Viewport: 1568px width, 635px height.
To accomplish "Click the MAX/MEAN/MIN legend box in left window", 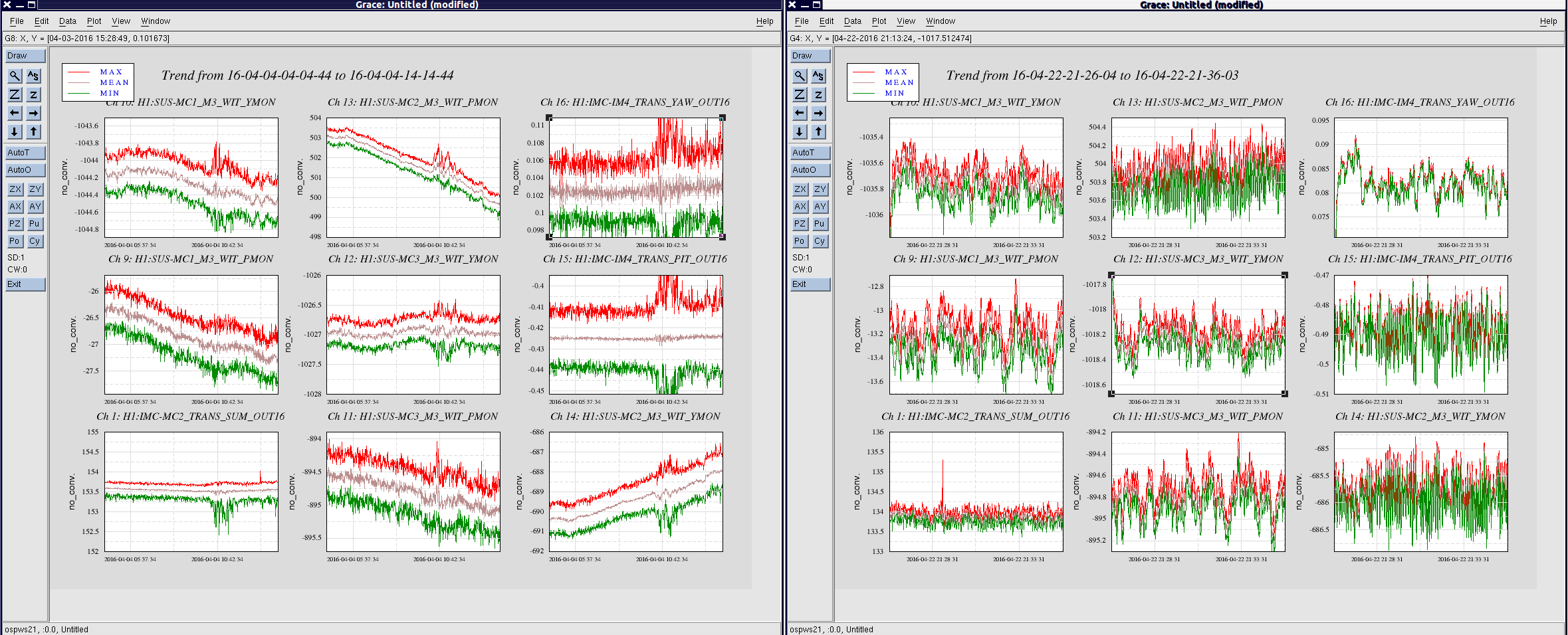I will point(98,82).
